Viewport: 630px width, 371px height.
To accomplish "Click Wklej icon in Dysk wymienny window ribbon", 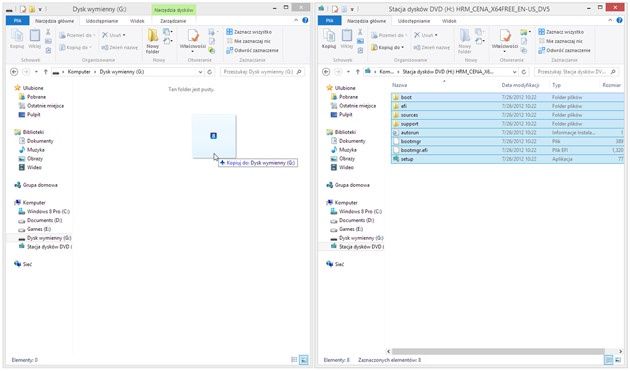I will pyautogui.click(x=35, y=39).
